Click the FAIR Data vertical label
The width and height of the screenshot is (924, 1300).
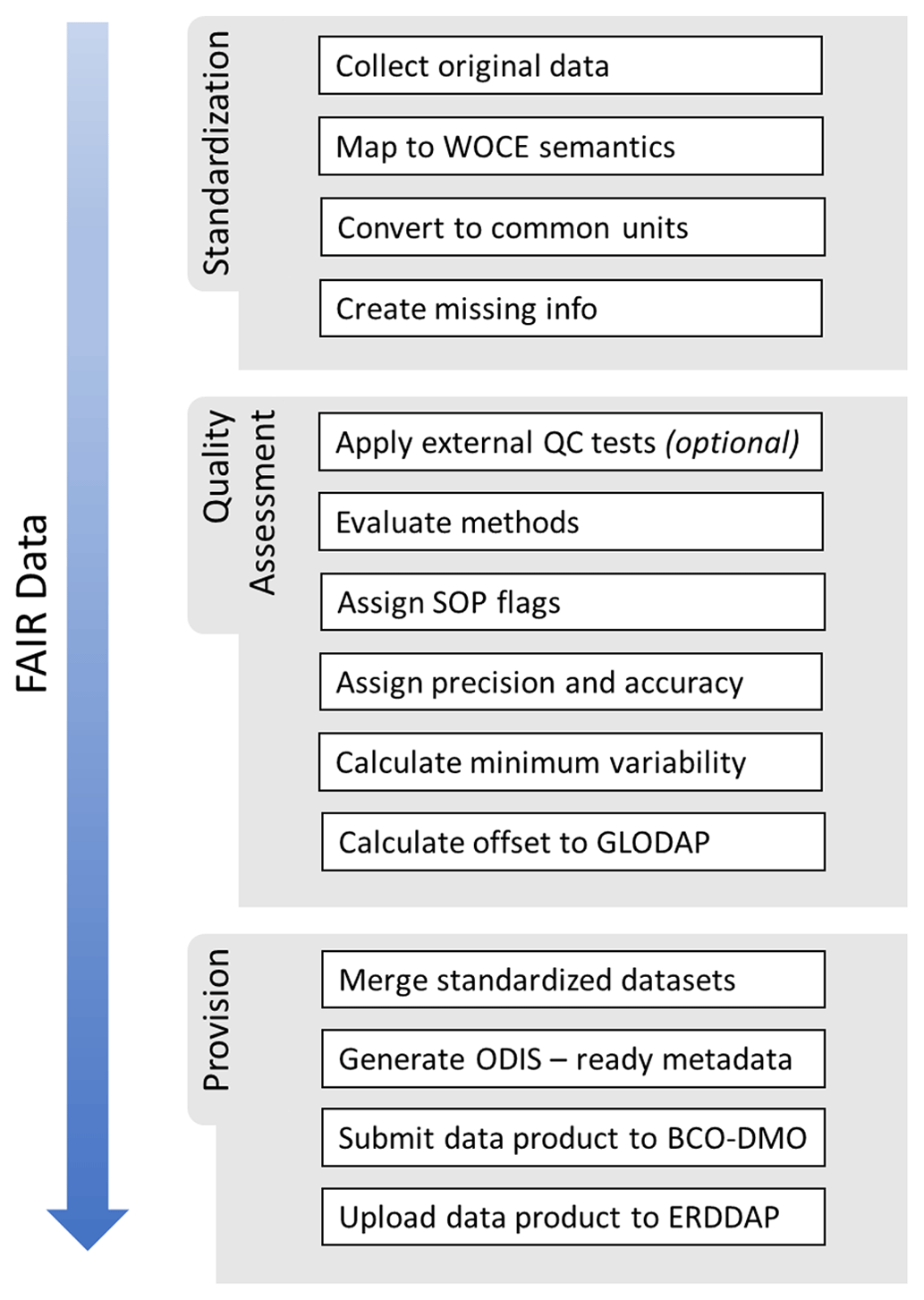pos(33,604)
